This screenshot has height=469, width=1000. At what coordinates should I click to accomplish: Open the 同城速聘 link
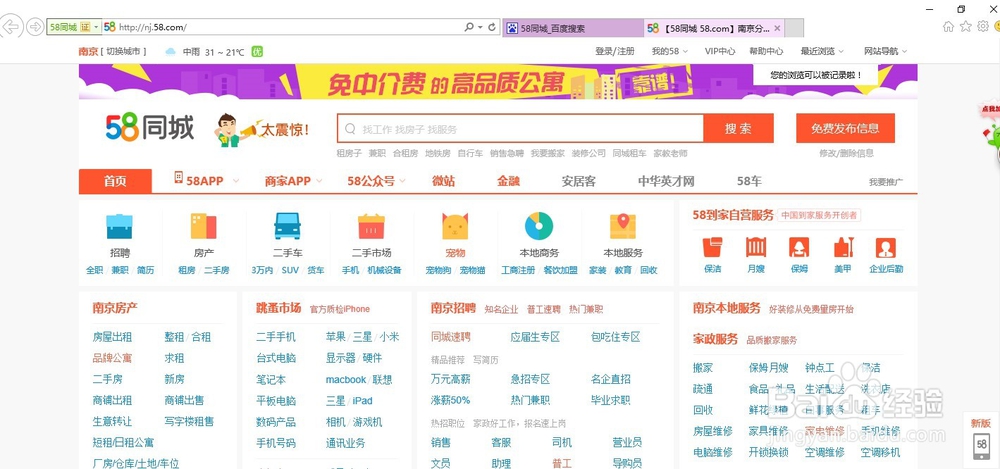[x=450, y=337]
